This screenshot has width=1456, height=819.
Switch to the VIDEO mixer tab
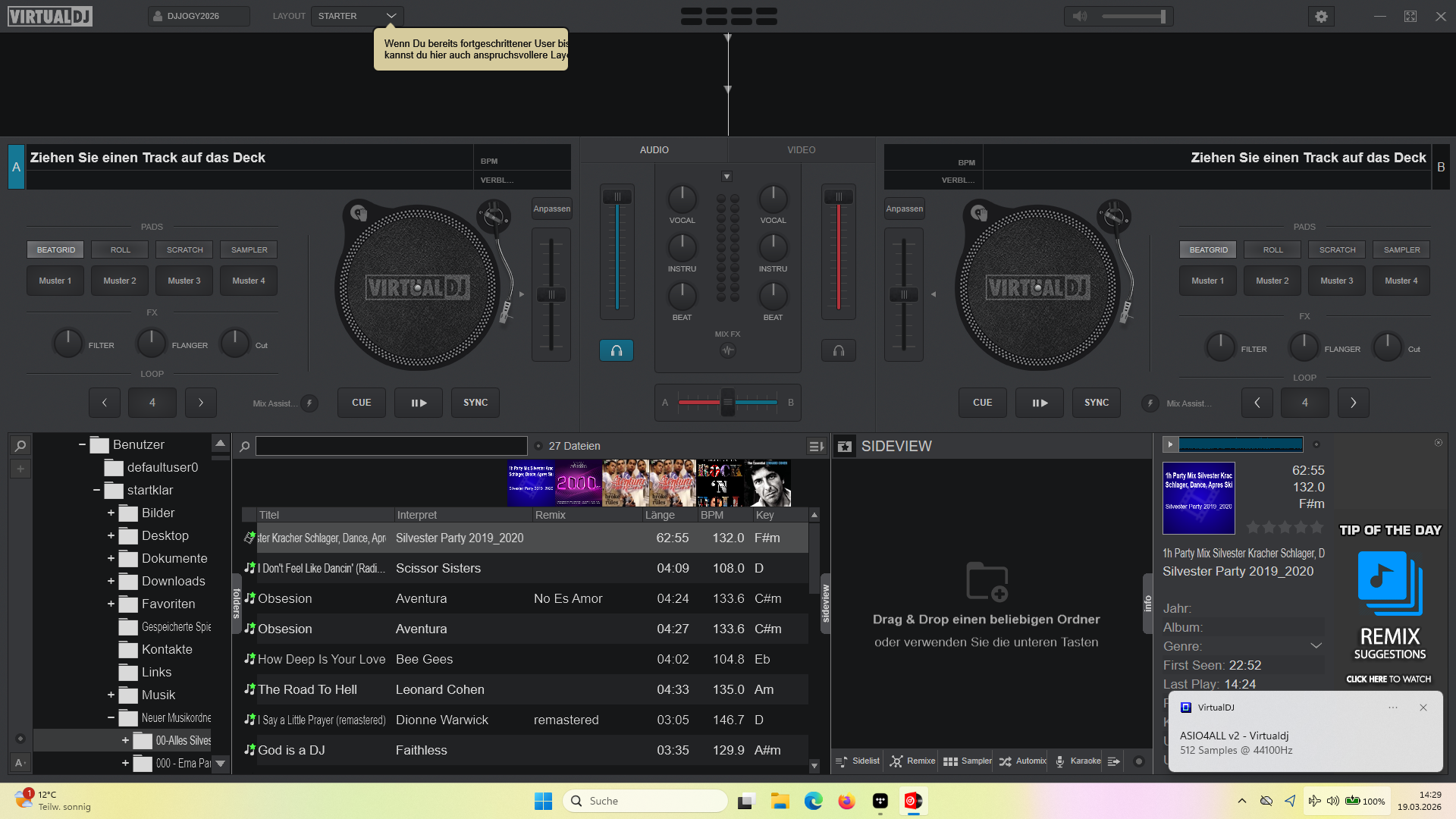click(801, 150)
